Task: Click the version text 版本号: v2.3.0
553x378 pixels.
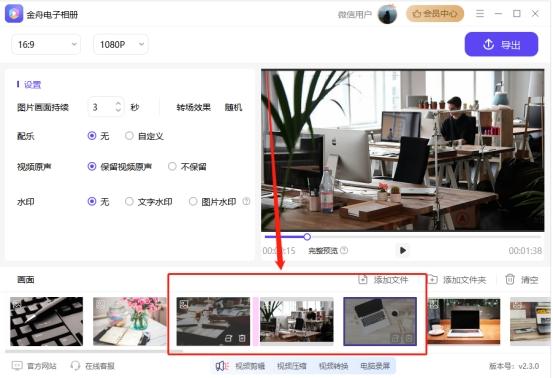Action: (x=514, y=366)
